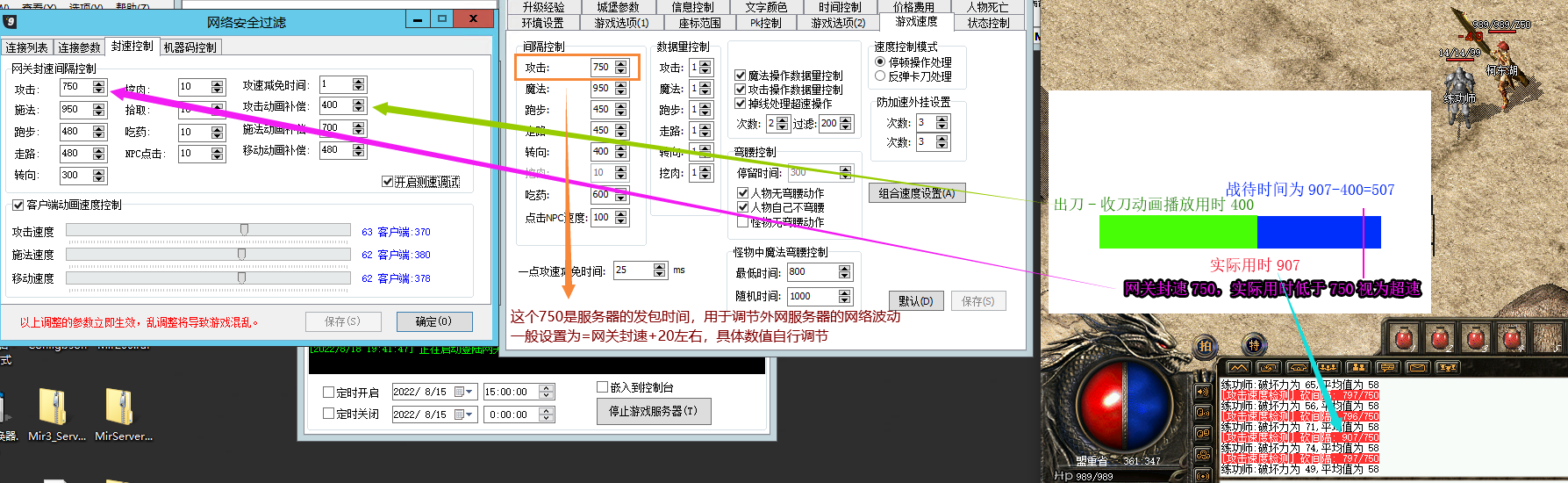Viewport: 1568px width, 483px height.
Task: Open the Pk控制 settings tab
Action: tap(765, 23)
